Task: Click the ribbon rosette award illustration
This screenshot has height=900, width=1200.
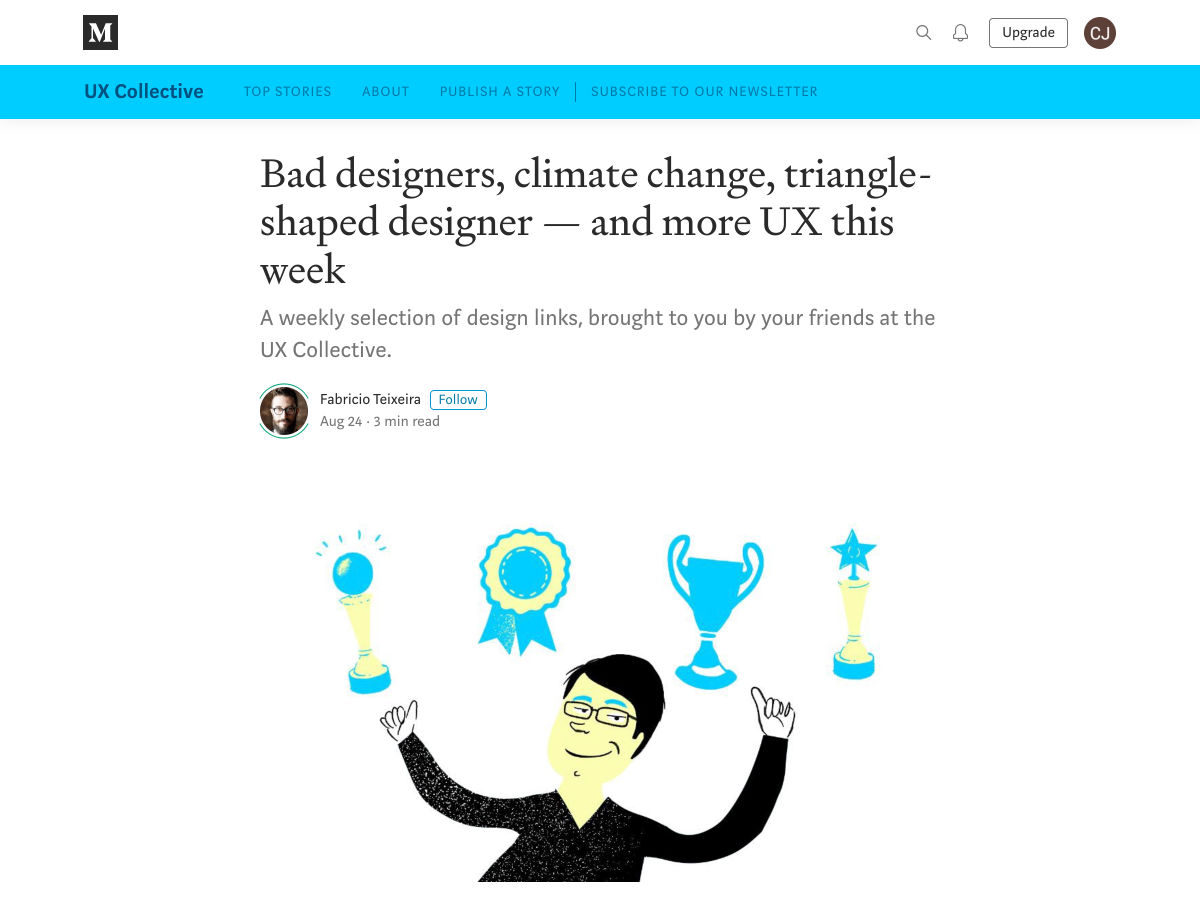Action: 523,585
